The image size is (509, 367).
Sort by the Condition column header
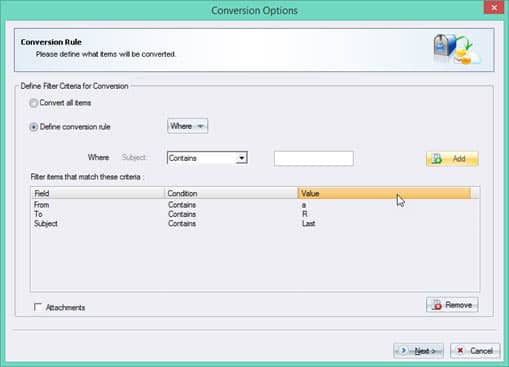(231, 193)
